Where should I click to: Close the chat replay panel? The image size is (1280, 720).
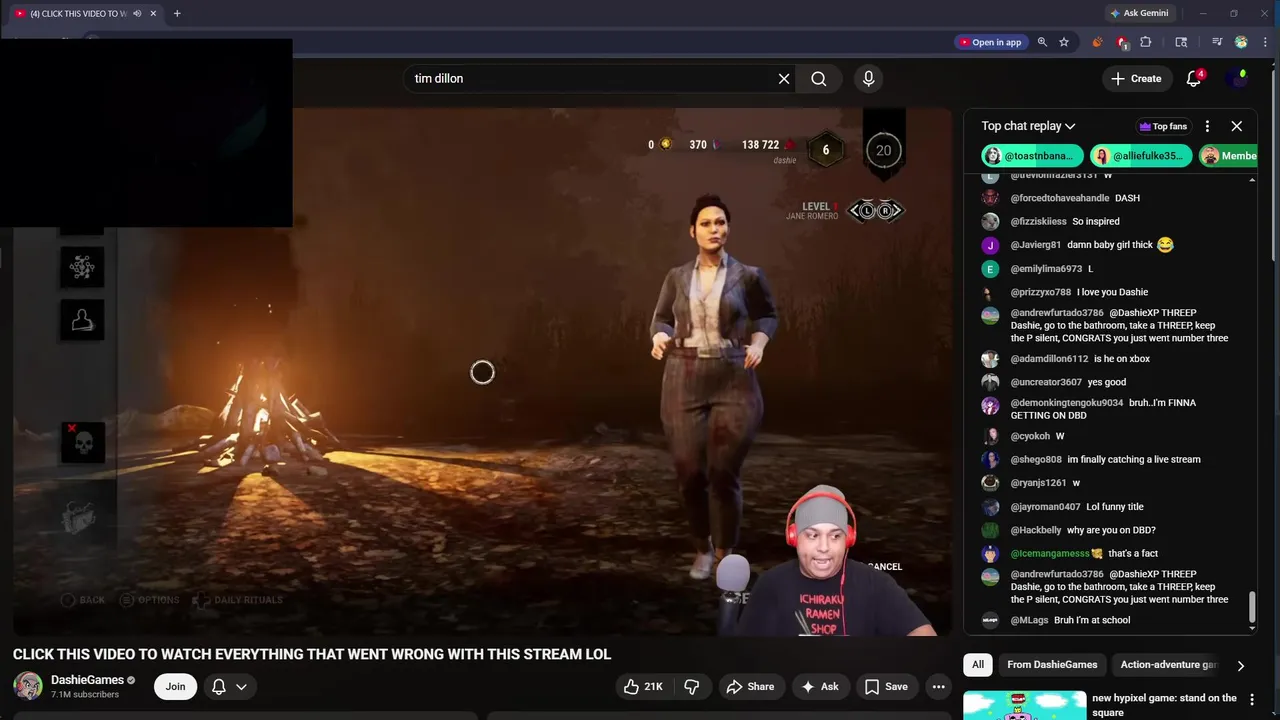(1236, 126)
